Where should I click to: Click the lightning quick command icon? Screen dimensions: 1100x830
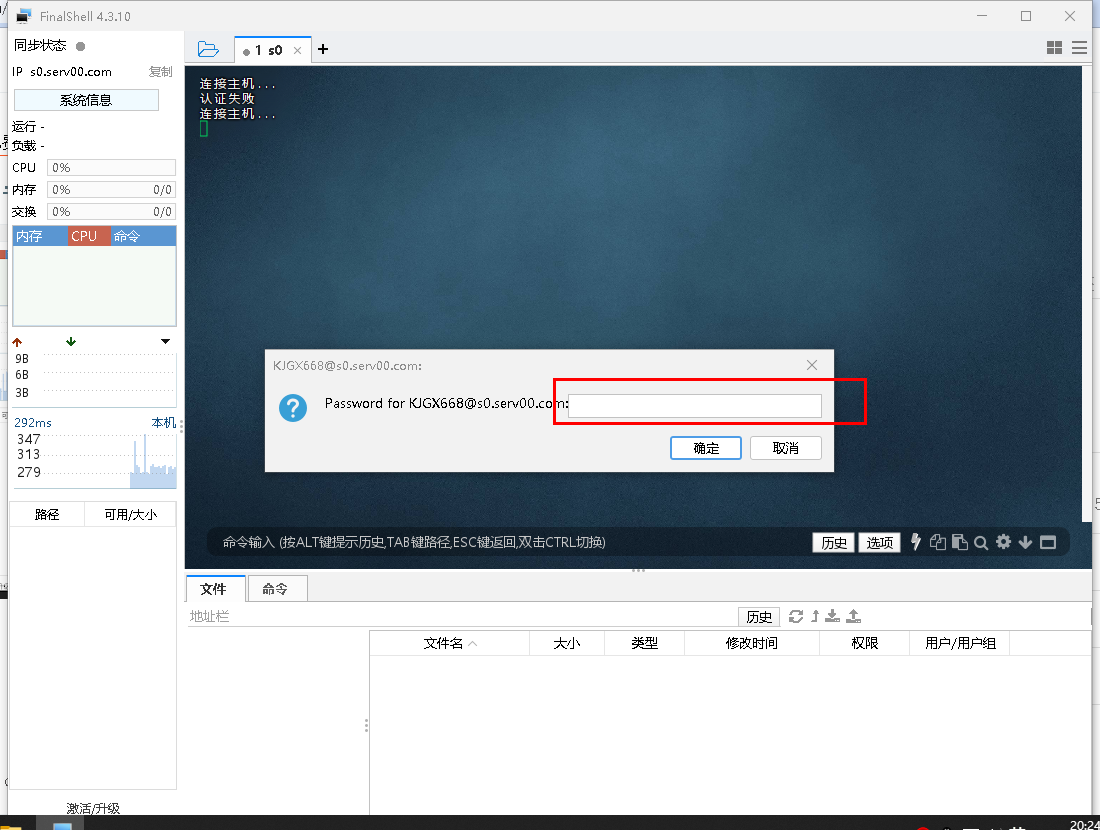(915, 542)
